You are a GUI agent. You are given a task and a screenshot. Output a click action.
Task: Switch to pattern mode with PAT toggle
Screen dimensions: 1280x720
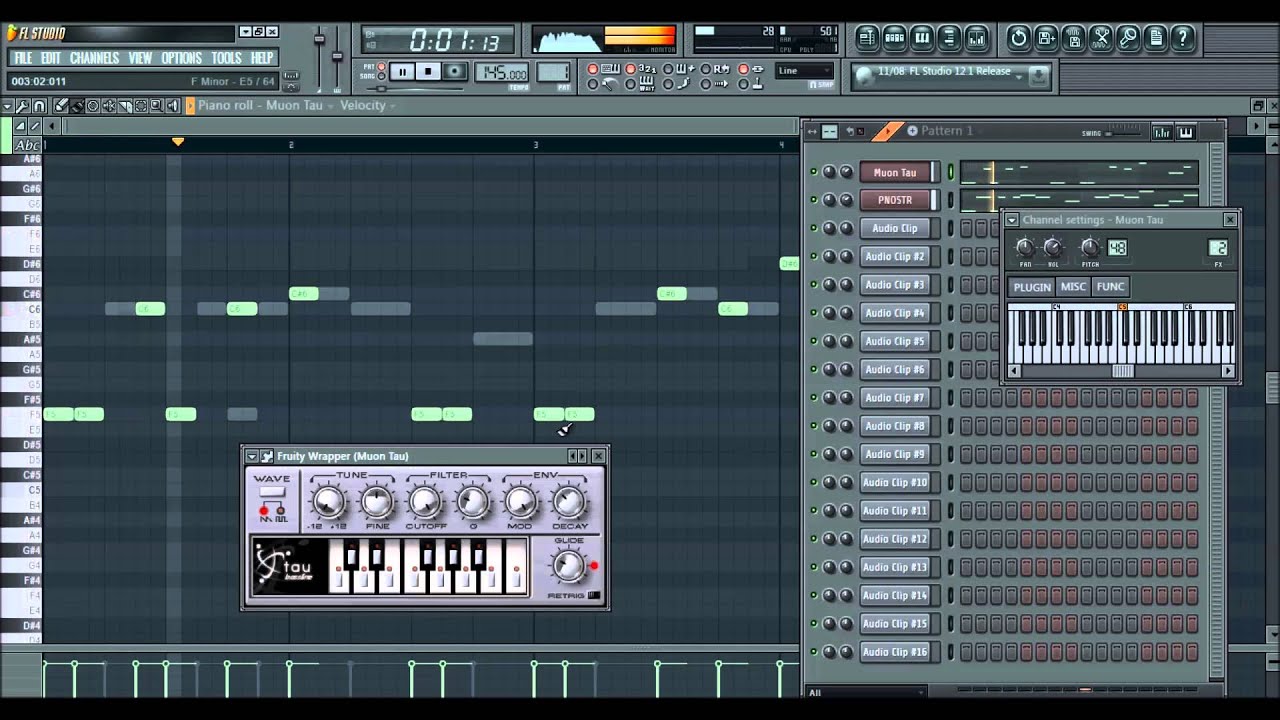coord(381,67)
